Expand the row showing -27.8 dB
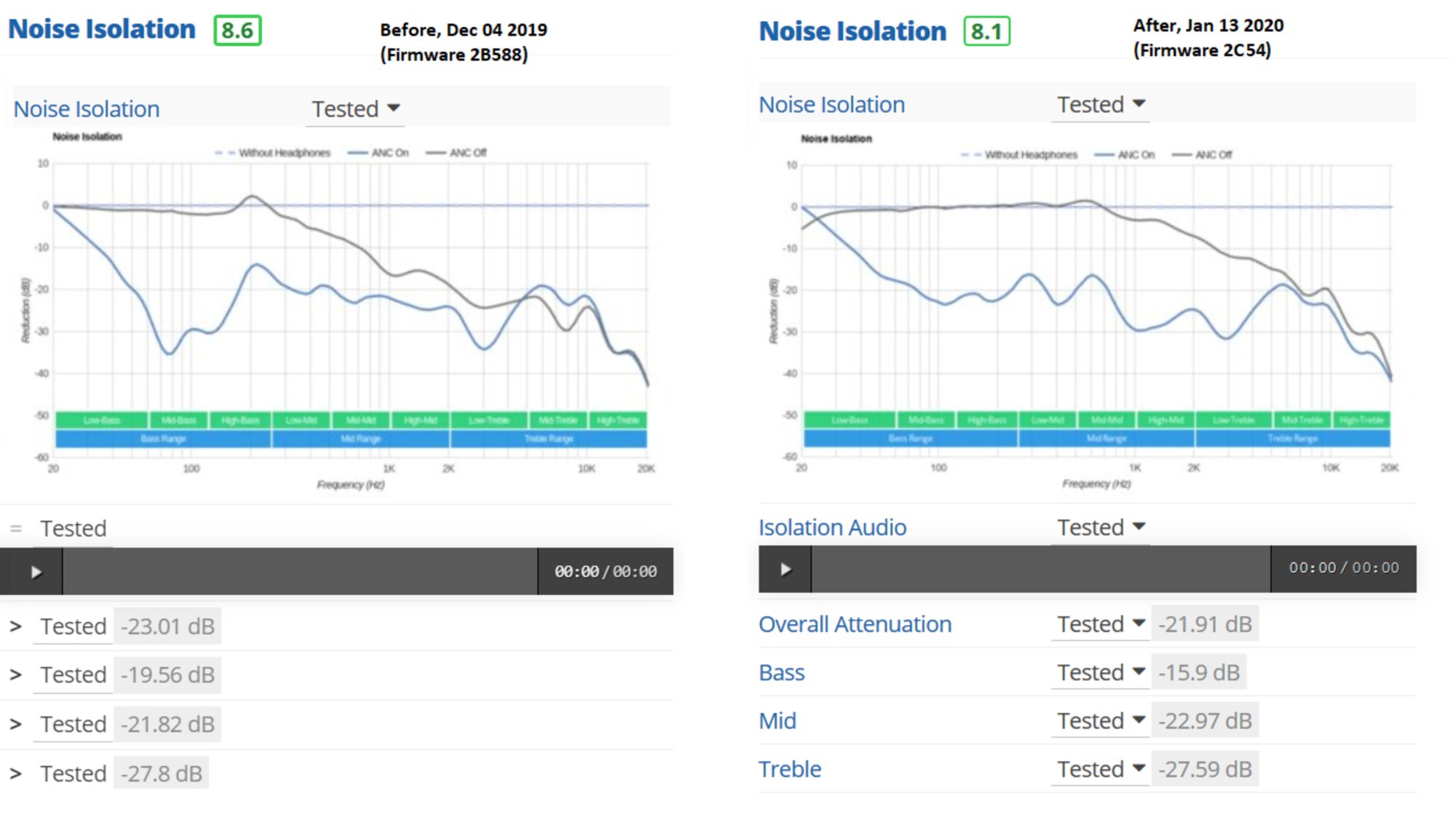The width and height of the screenshot is (1456, 821). 15,774
